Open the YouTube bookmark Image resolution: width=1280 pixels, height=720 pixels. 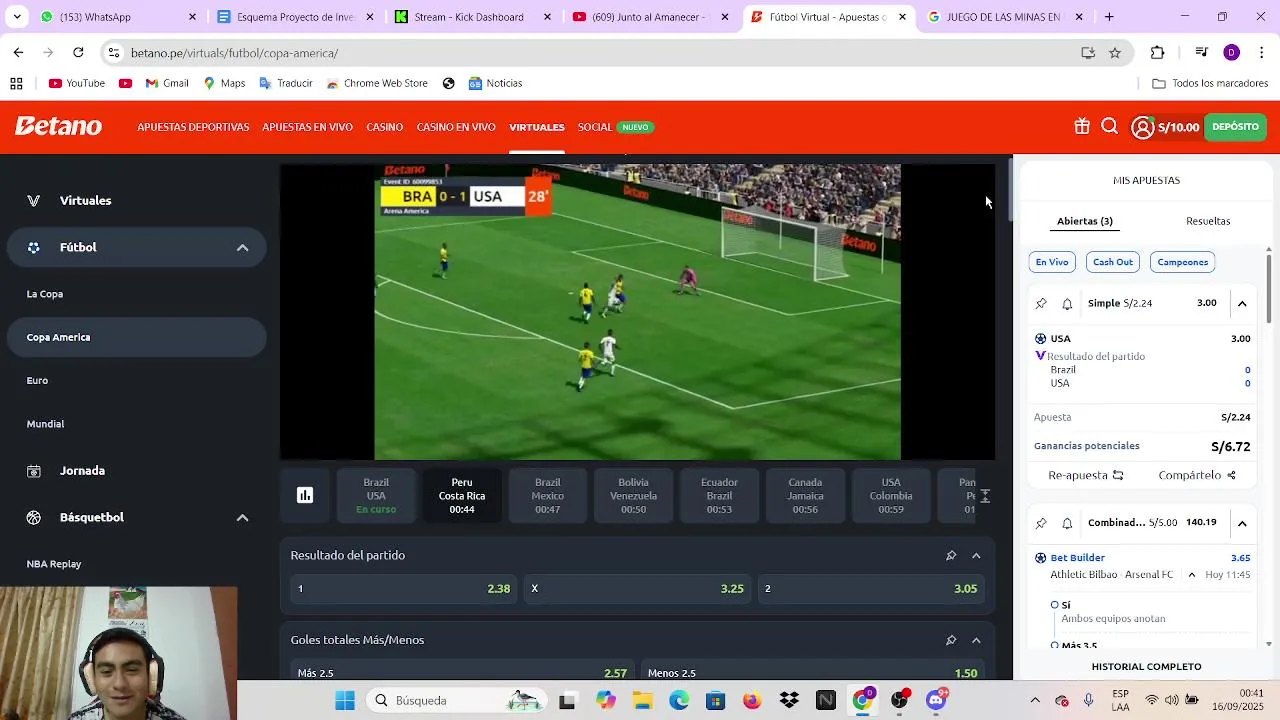click(77, 83)
